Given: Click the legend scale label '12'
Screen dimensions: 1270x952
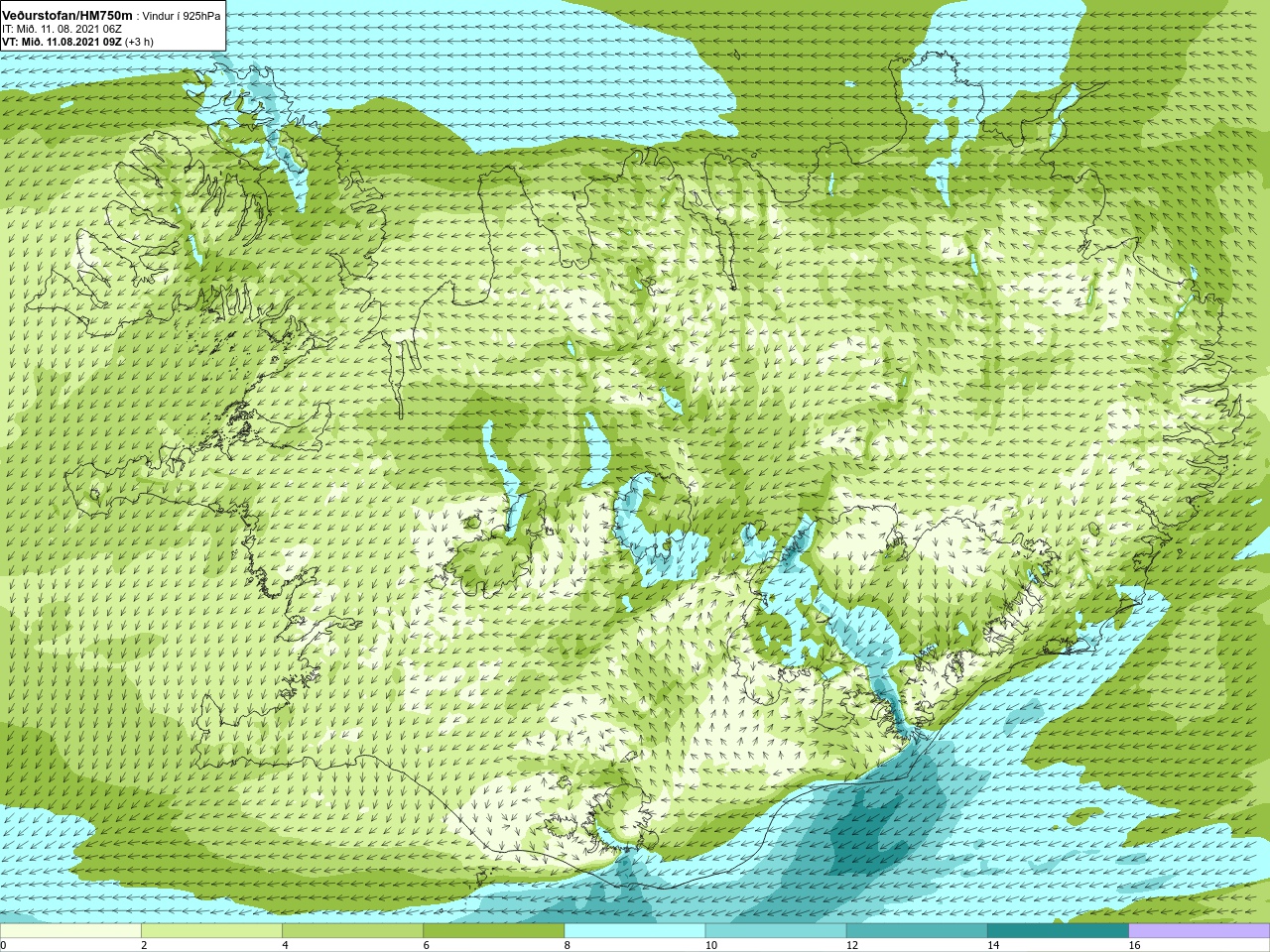Looking at the screenshot, I should [851, 945].
